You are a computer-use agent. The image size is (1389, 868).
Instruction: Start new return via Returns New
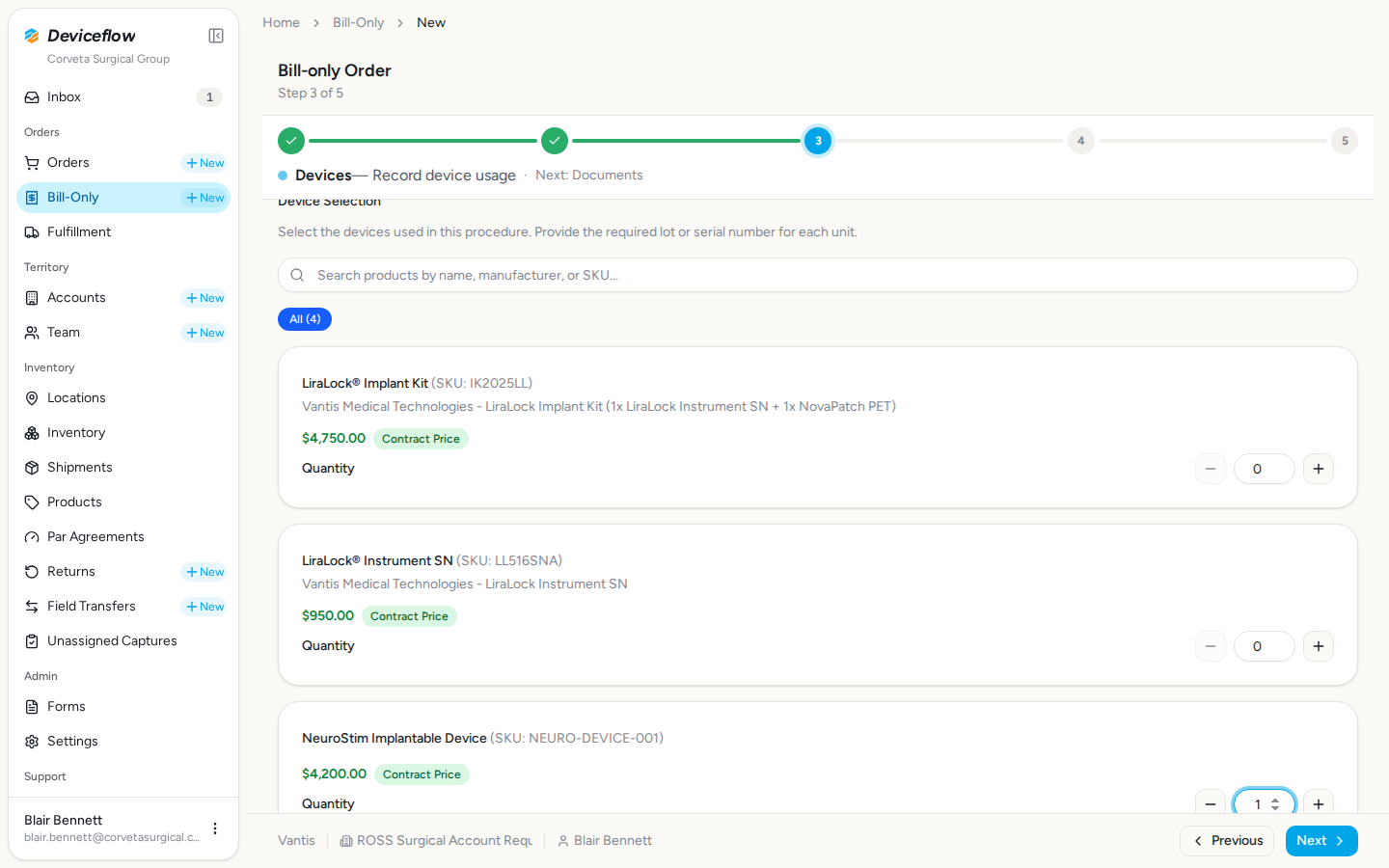click(204, 572)
